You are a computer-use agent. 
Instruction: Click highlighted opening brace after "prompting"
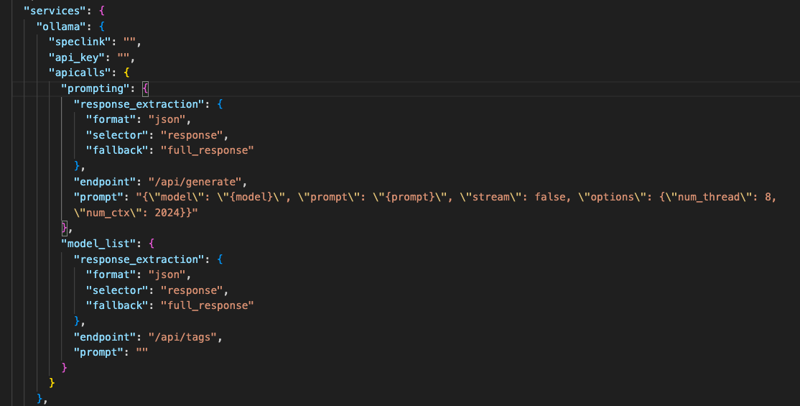145,88
